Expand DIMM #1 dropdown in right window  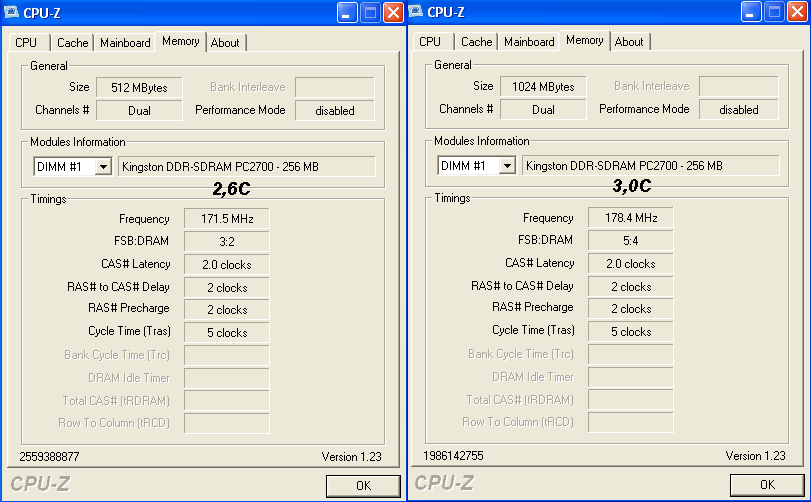point(506,166)
